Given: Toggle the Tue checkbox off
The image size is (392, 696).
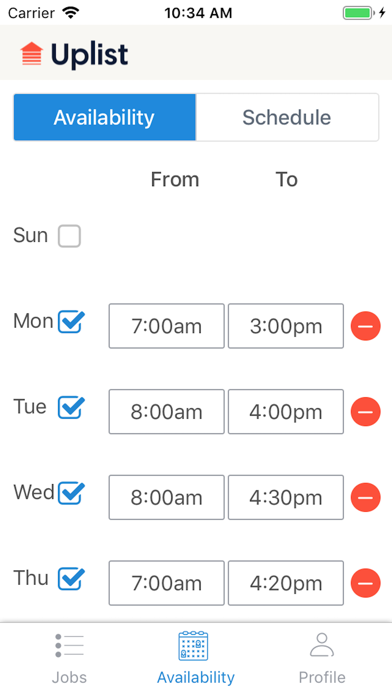Looking at the screenshot, I should 71,407.
